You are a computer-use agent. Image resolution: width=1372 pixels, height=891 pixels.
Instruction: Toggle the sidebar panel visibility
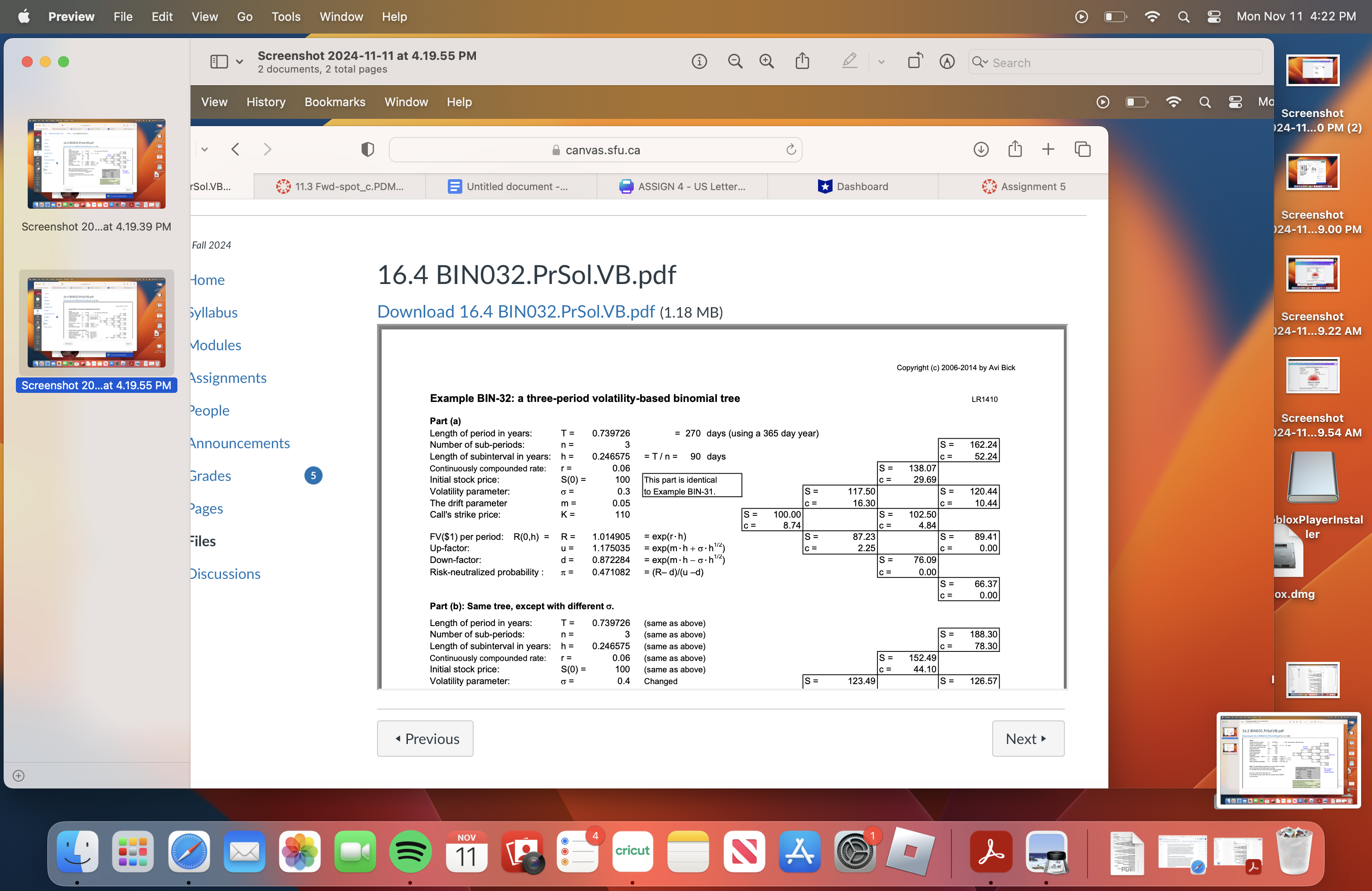[220, 61]
